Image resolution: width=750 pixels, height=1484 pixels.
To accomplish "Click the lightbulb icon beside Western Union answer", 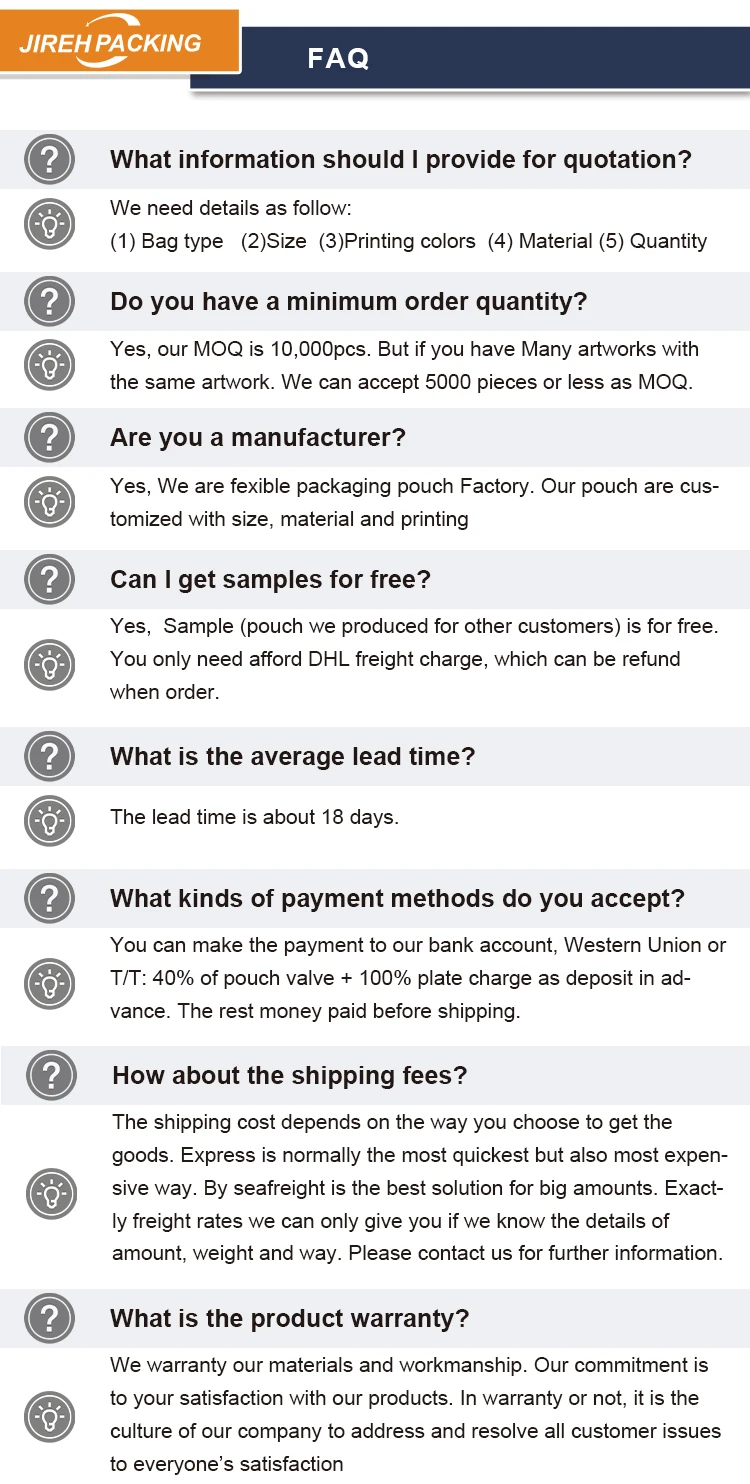I will click(50, 983).
